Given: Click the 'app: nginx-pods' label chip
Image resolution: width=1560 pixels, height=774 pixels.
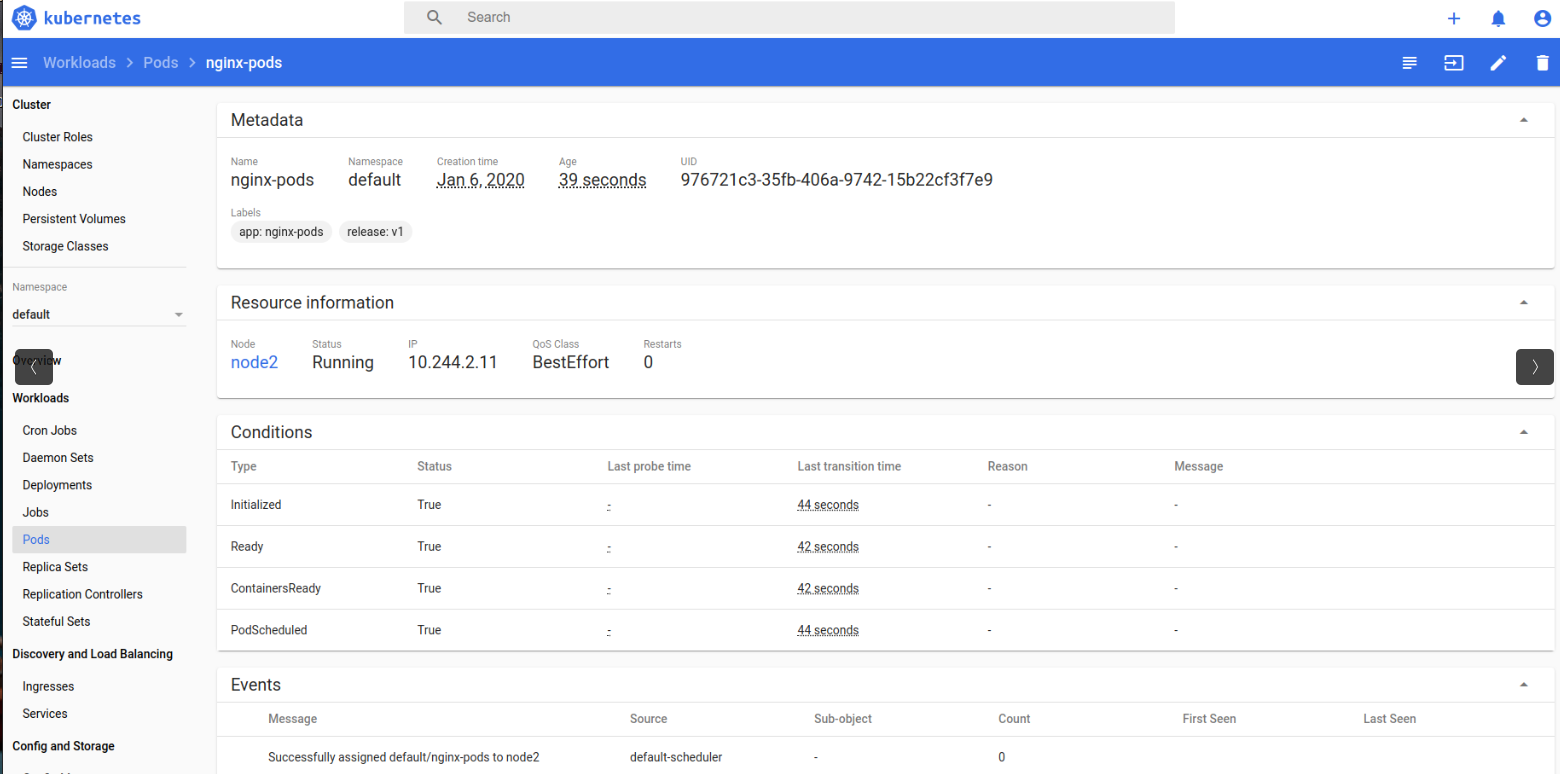Looking at the screenshot, I should tap(281, 232).
